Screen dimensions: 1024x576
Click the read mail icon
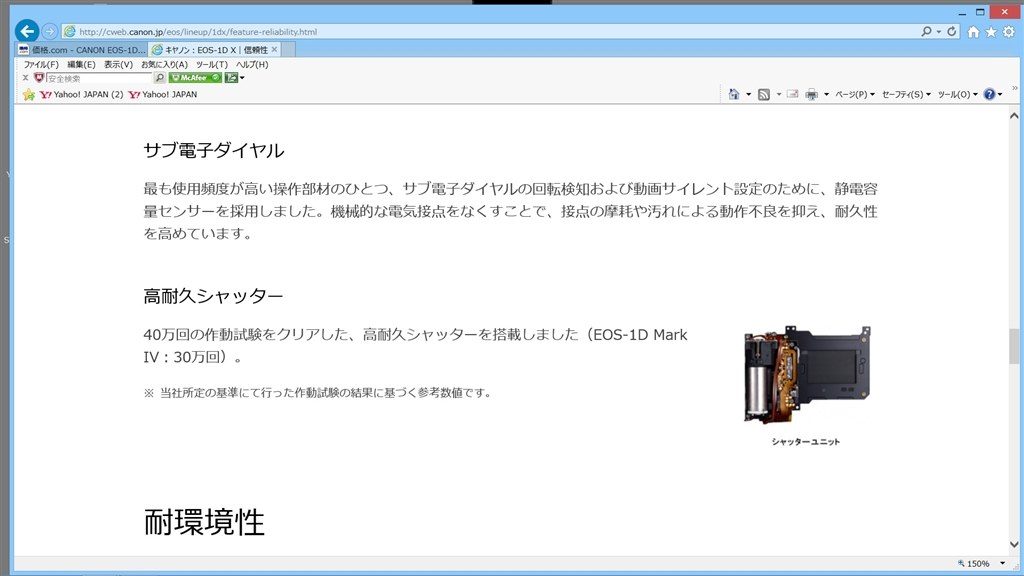794,93
